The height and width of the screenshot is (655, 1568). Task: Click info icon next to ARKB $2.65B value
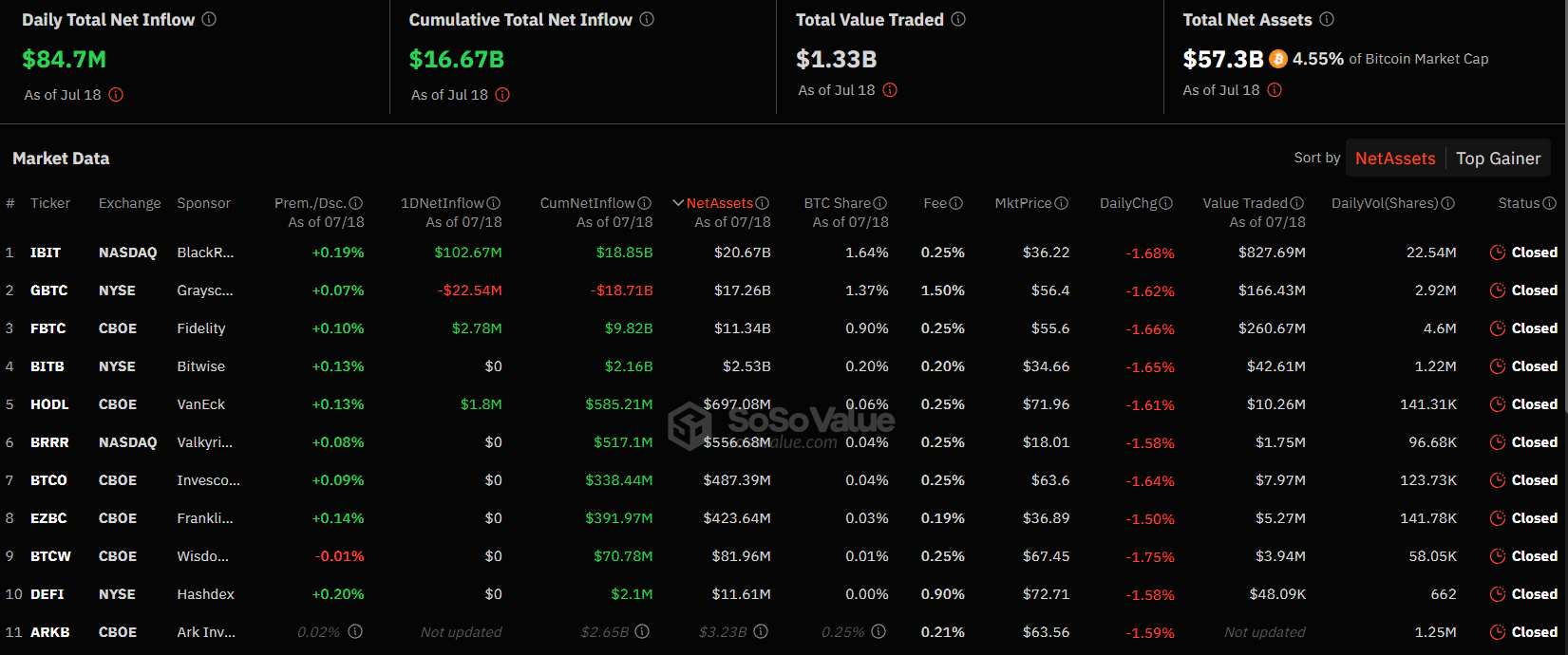[643, 631]
